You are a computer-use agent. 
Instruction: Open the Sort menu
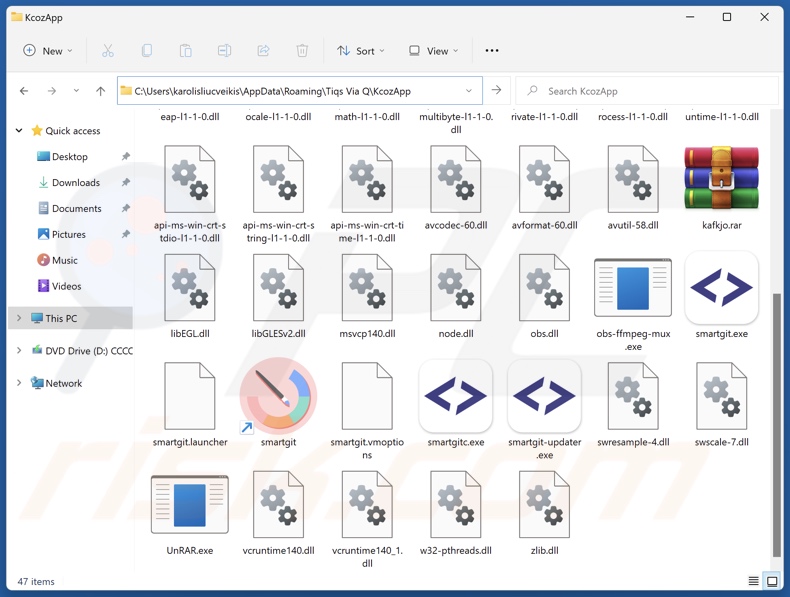point(361,51)
